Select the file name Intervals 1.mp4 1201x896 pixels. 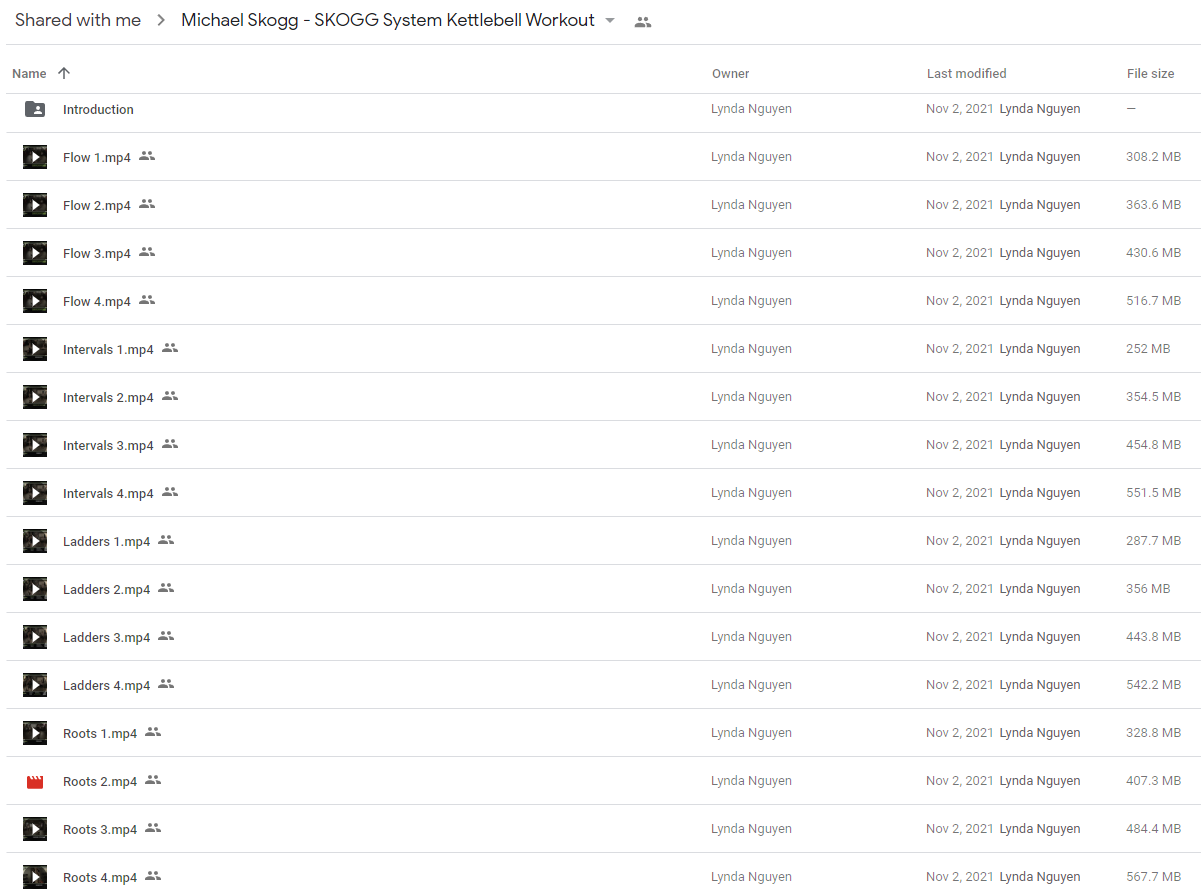pos(108,350)
